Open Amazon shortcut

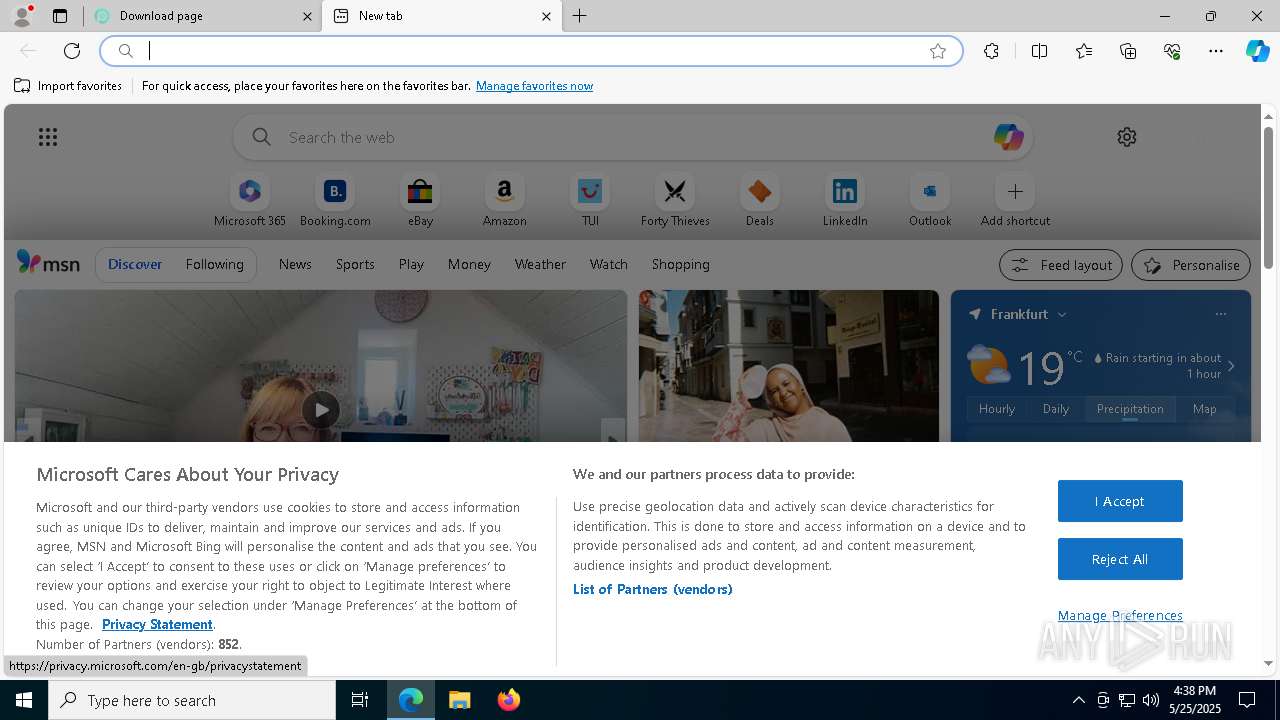(505, 202)
